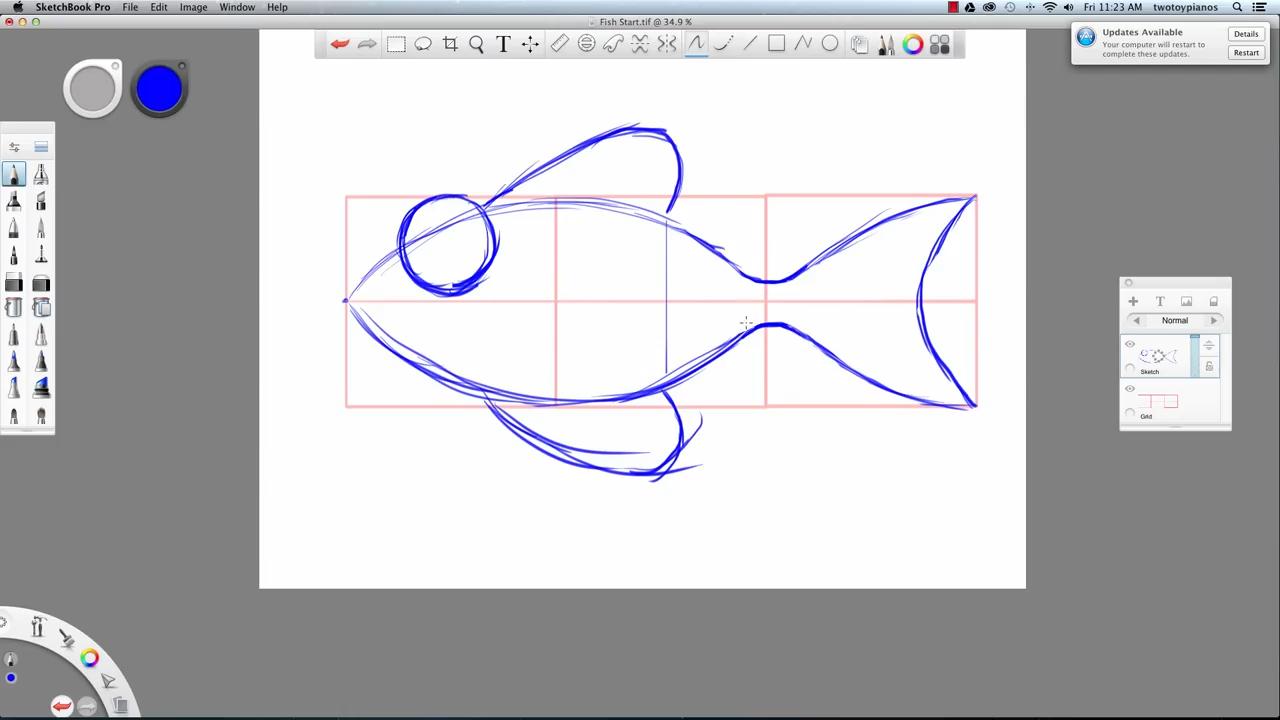Open the color wheel editor in toolbar
Viewport: 1280px width, 720px height.
point(912,44)
